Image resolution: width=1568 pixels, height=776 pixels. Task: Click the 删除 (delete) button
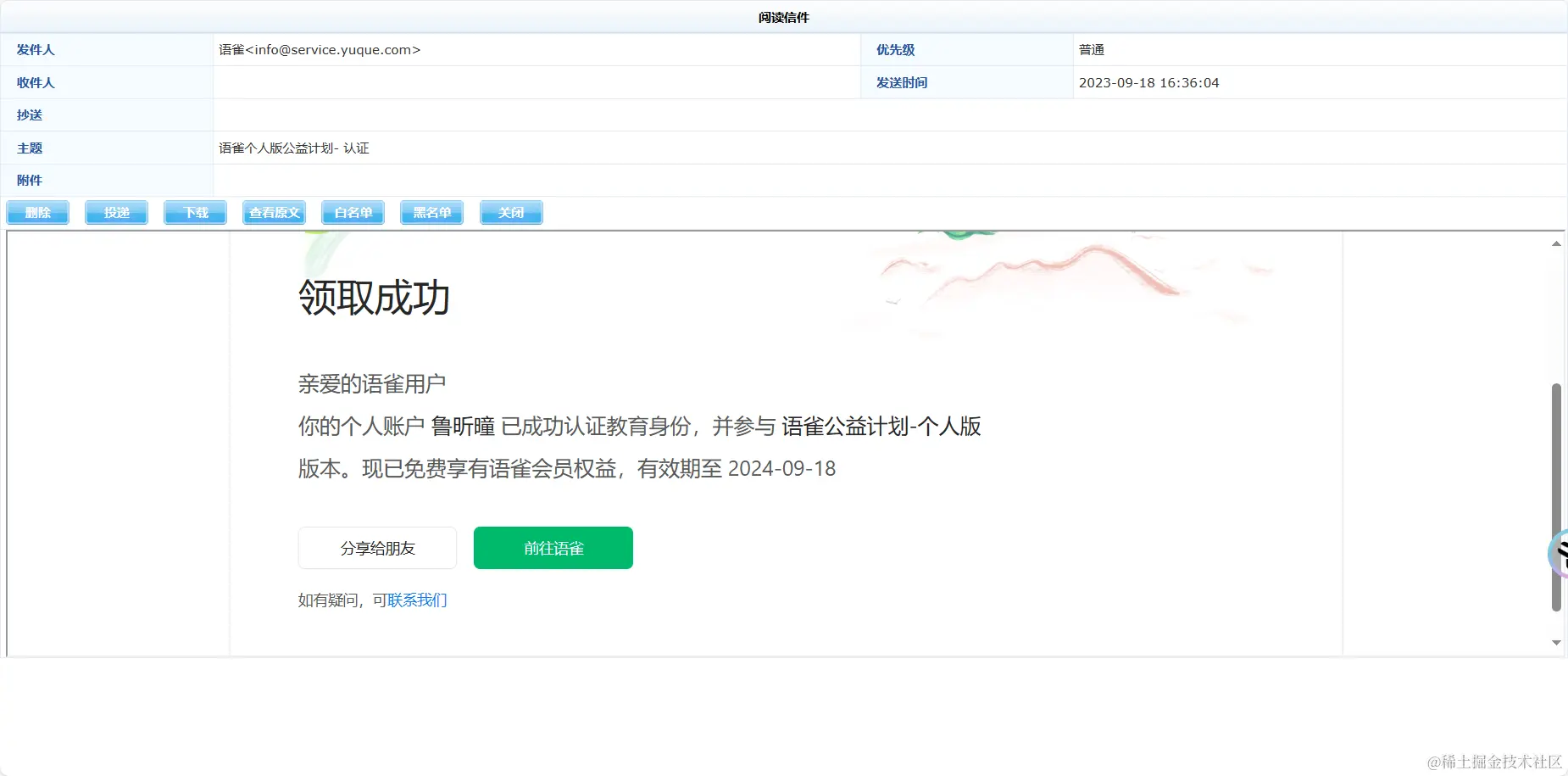pyautogui.click(x=37, y=213)
